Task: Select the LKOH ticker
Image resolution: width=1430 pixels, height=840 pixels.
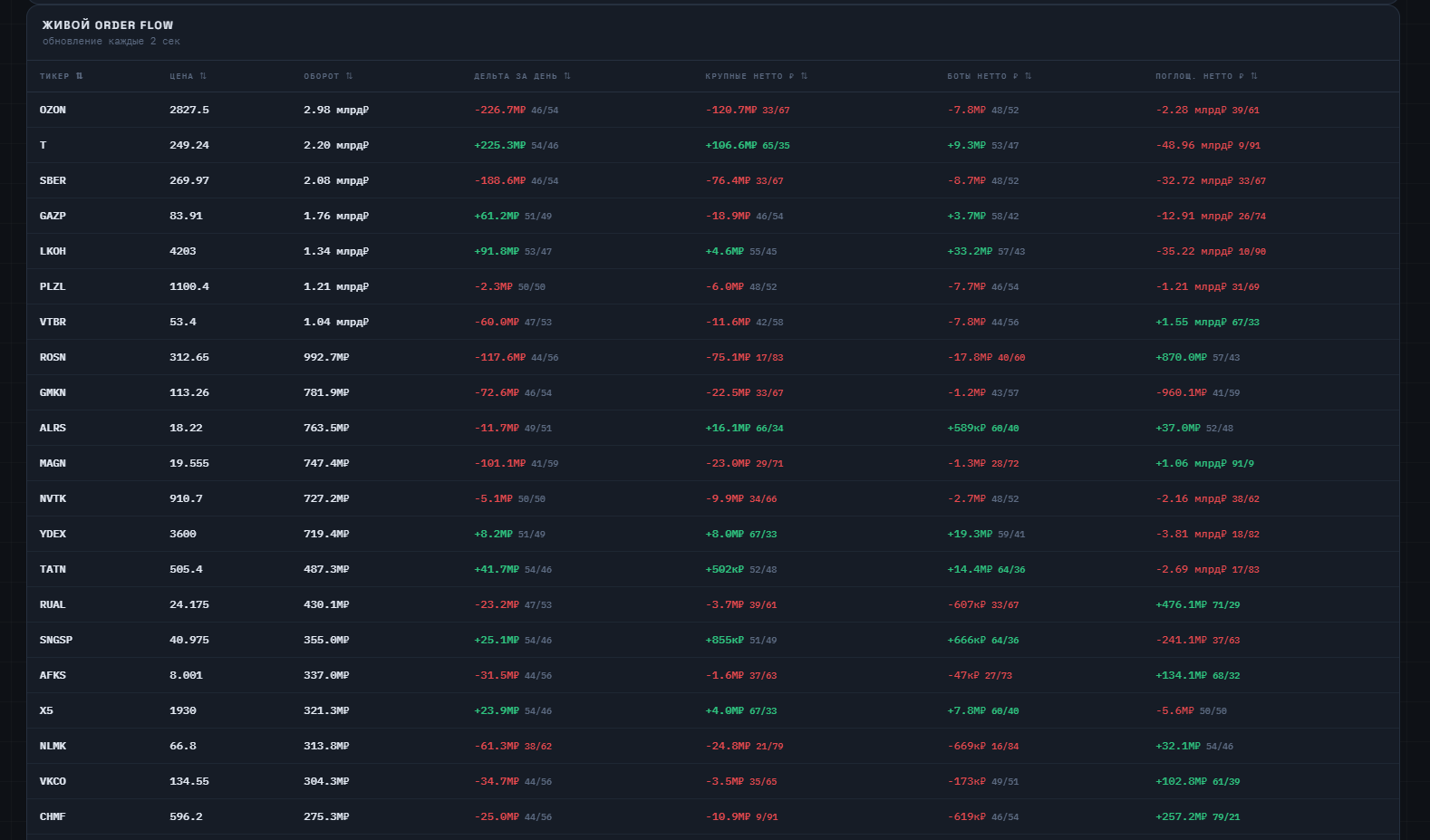Action: 53,251
